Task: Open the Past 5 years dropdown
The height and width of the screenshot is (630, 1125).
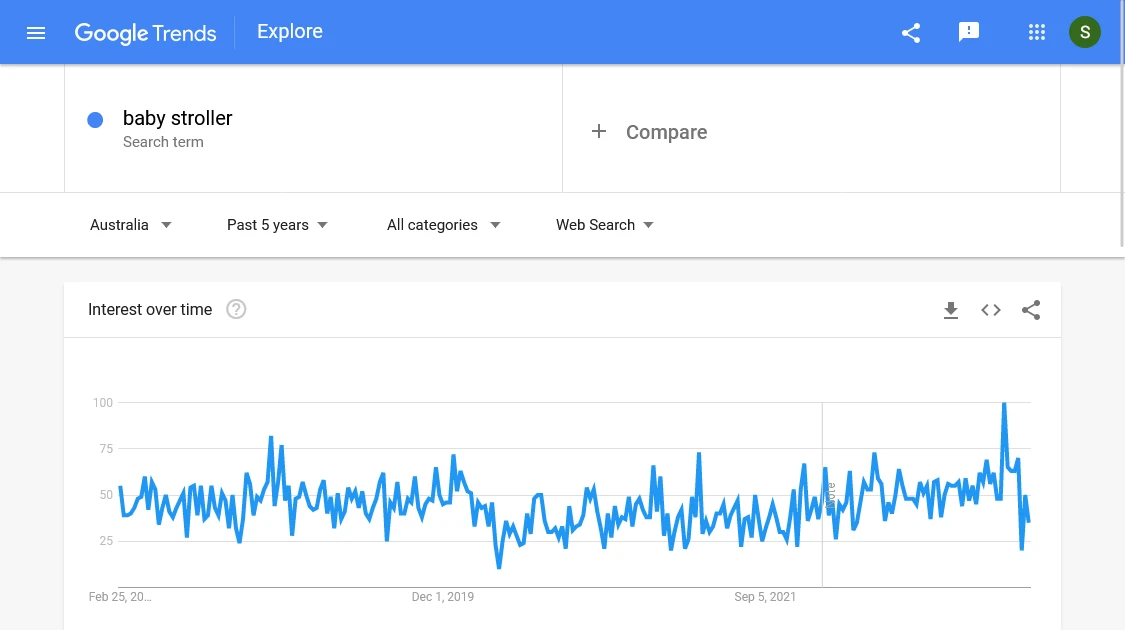Action: (277, 225)
